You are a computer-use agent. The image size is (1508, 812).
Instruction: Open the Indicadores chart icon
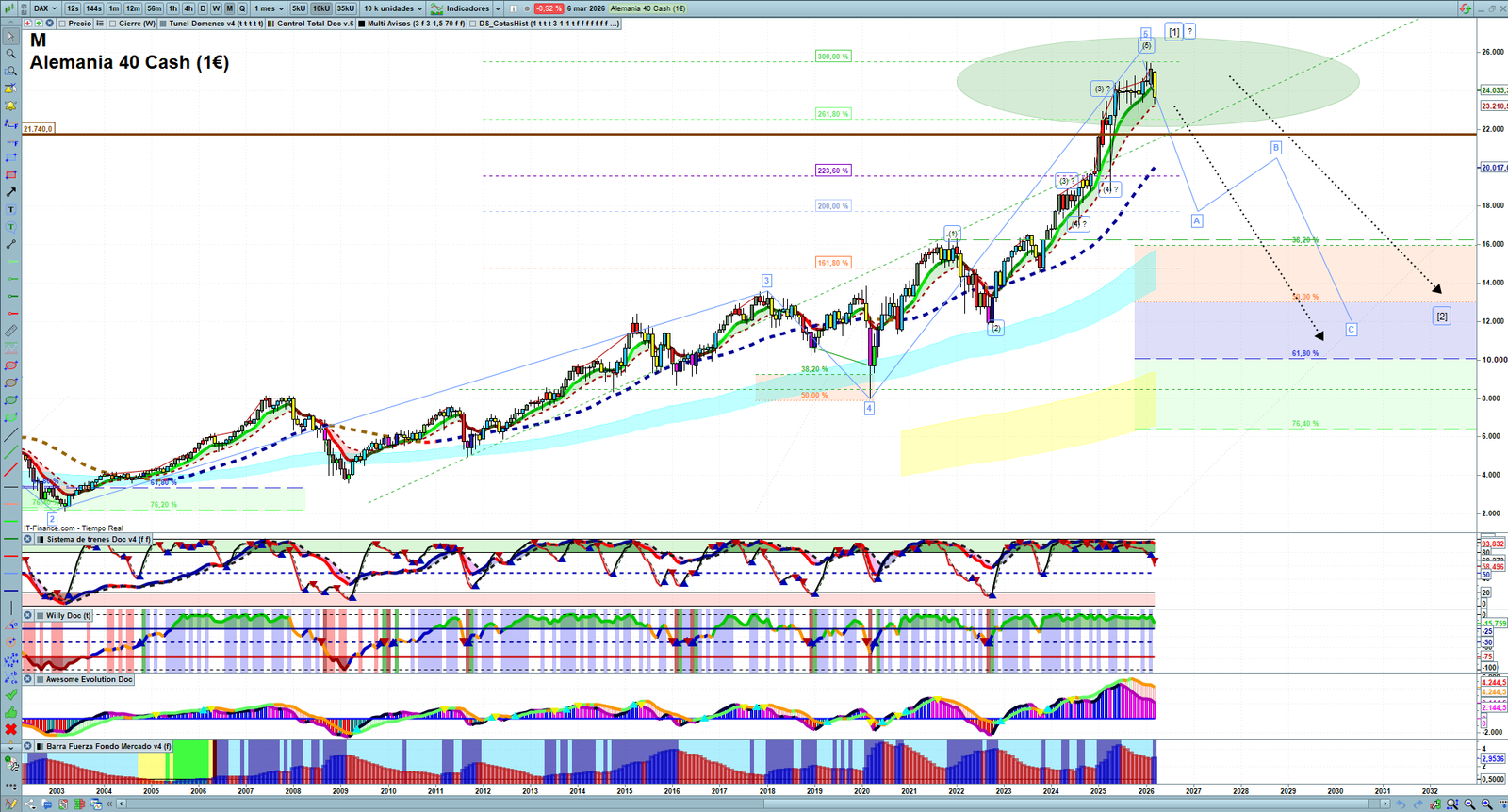[x=437, y=8]
